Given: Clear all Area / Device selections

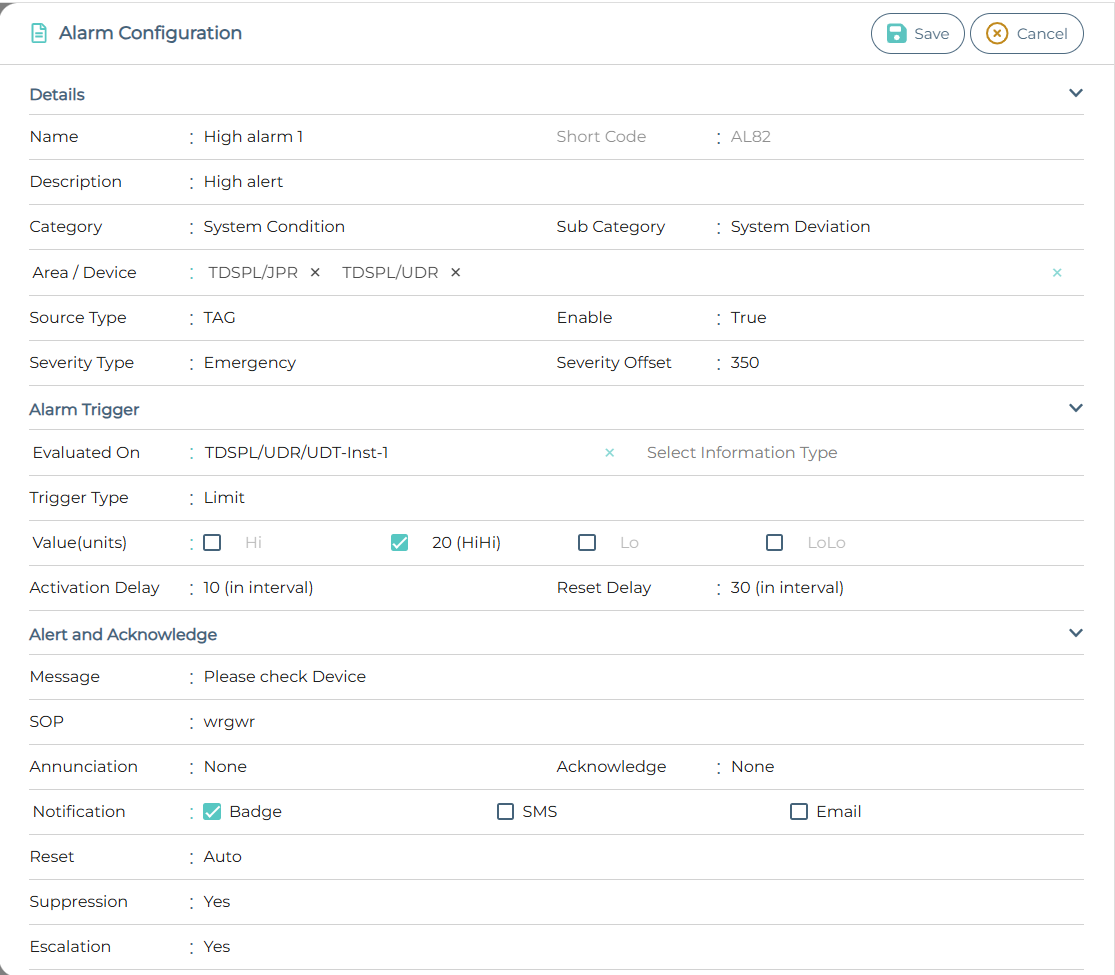Looking at the screenshot, I should 1057,273.
